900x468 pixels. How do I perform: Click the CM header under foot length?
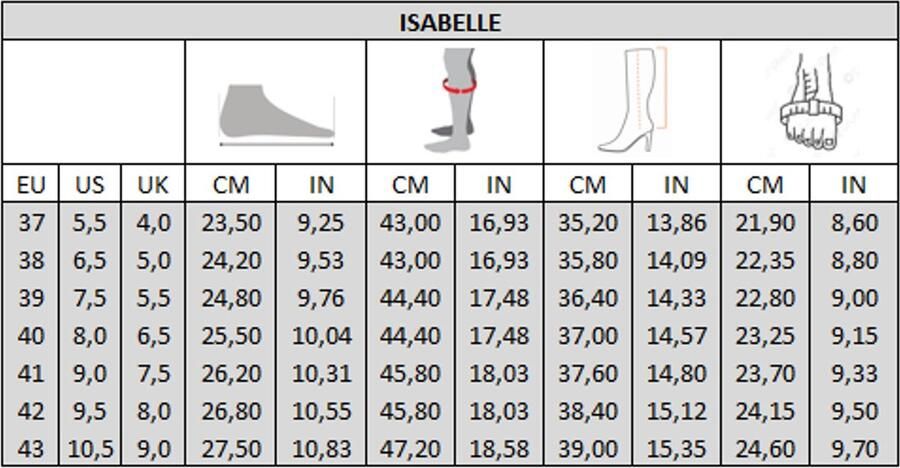231,185
